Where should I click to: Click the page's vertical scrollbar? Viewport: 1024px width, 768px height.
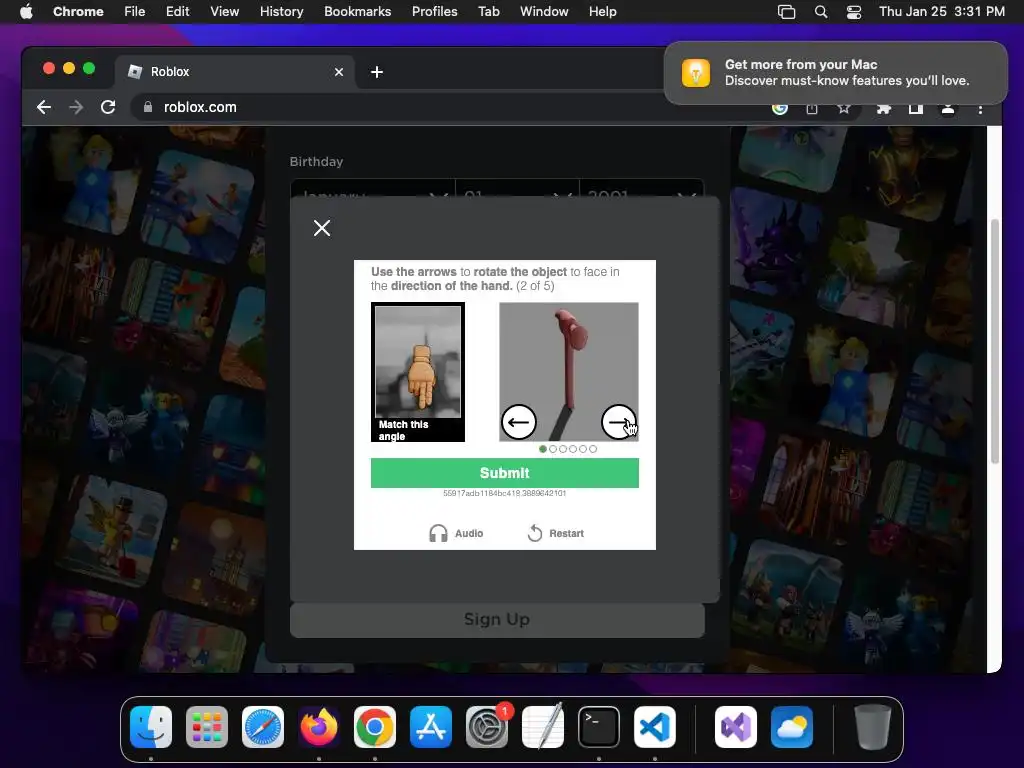click(x=995, y=341)
